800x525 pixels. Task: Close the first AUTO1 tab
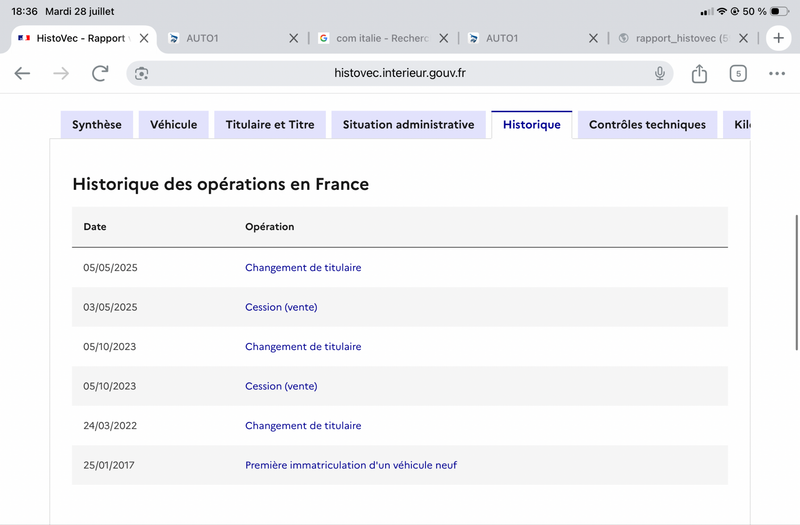click(293, 38)
